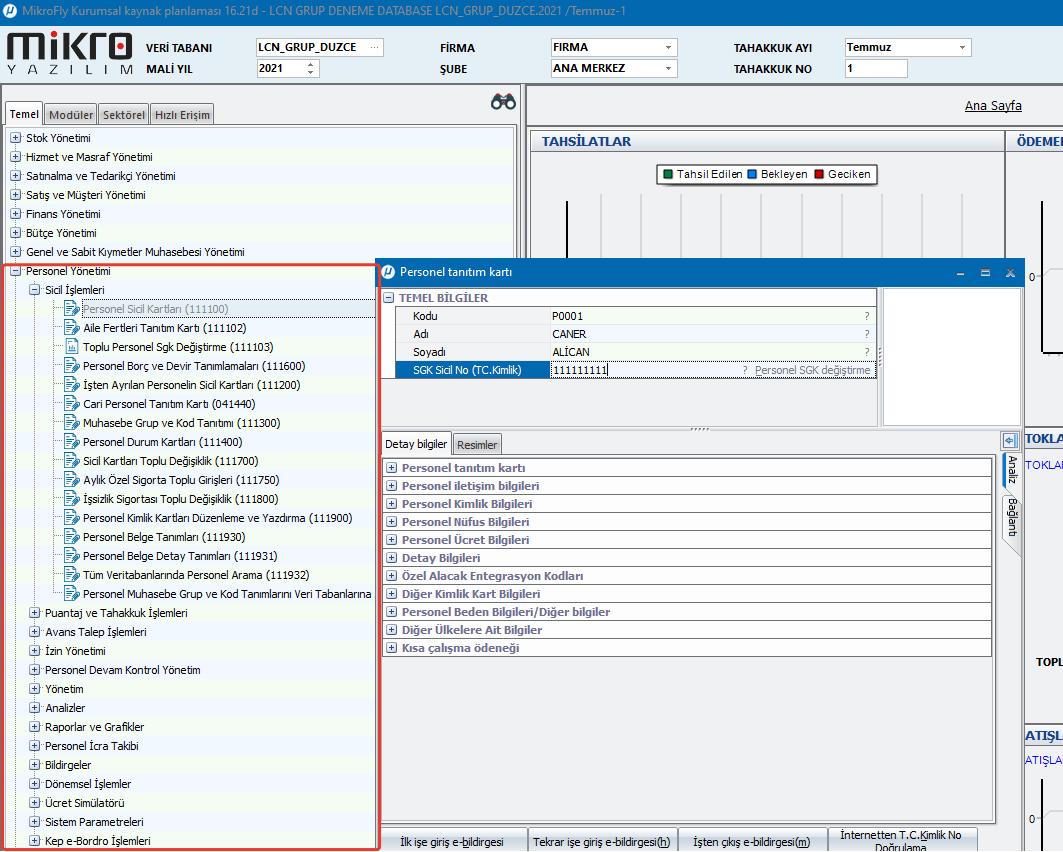Viewport: 1063px width, 852px height.
Task: Collapse the TEMEL BİLGİLER section
Action: pyautogui.click(x=389, y=298)
